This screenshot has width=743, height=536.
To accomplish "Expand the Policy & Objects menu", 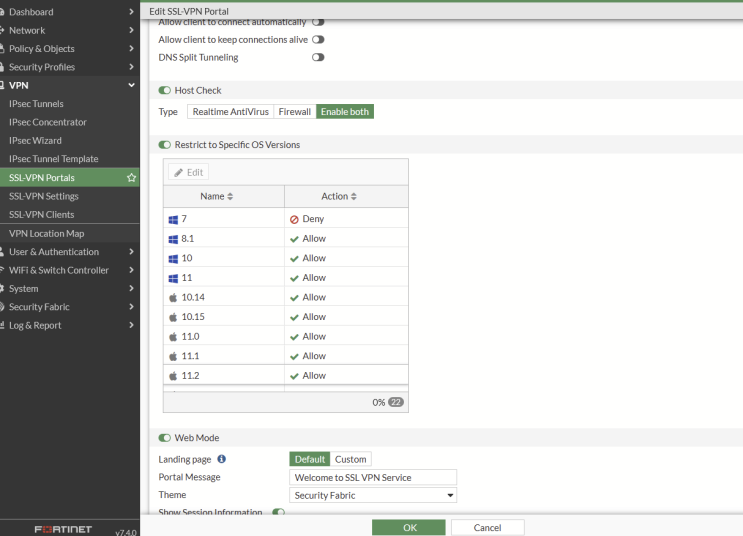I will click(131, 48).
